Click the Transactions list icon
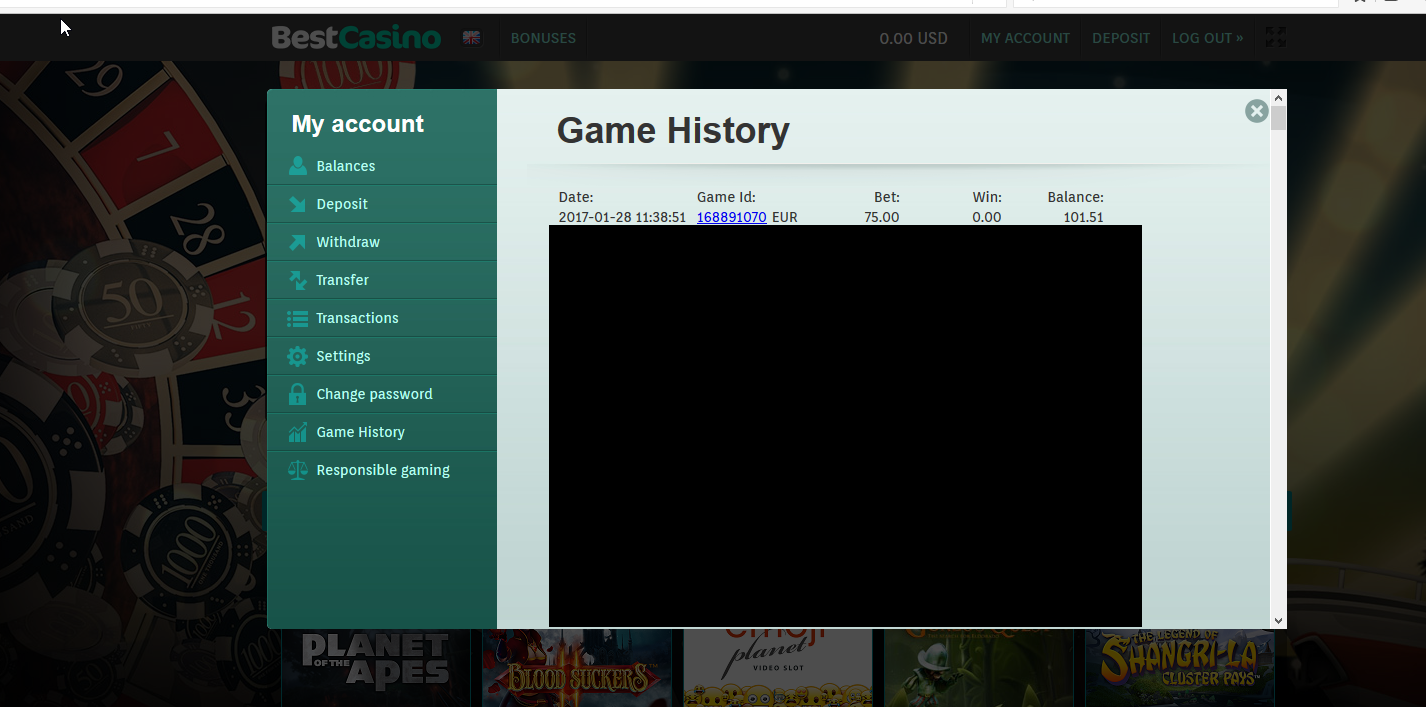 [x=297, y=318]
